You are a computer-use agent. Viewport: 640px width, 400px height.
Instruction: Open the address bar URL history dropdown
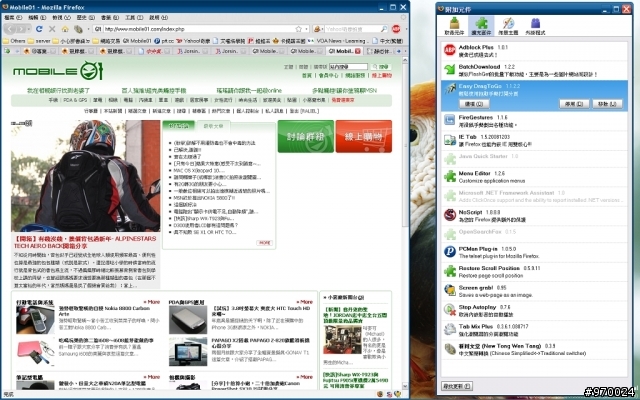point(306,29)
